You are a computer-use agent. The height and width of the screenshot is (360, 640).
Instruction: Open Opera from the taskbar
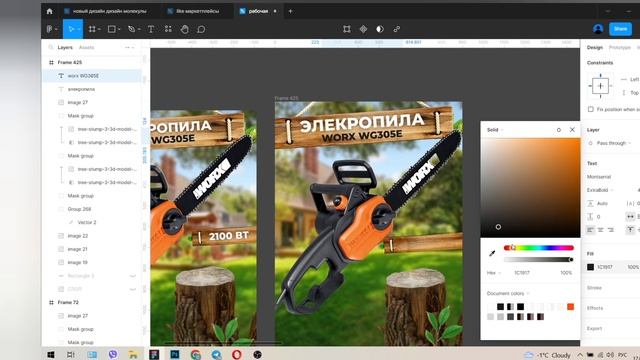(237, 355)
